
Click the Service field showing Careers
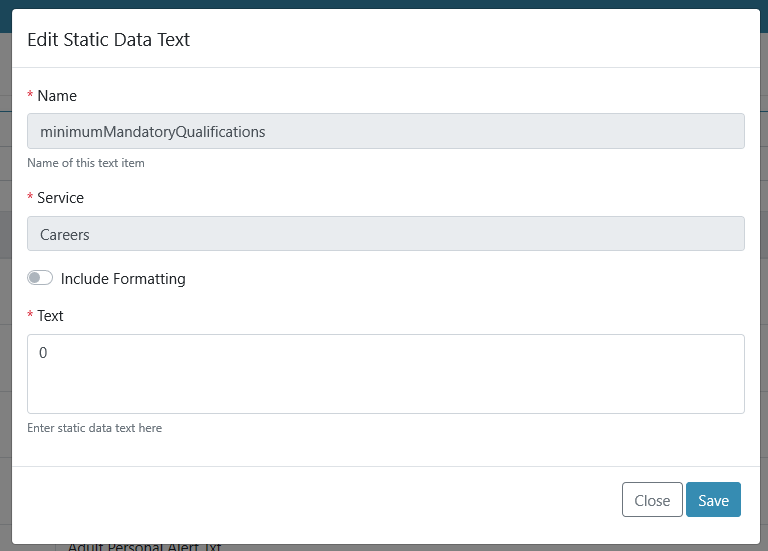(x=386, y=234)
